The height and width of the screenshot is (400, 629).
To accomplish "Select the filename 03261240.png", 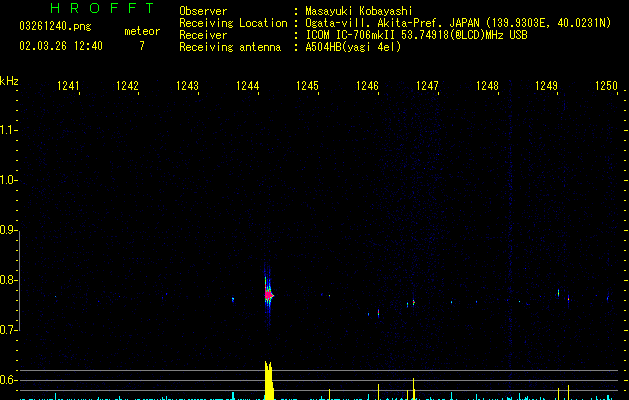I will coord(55,26).
